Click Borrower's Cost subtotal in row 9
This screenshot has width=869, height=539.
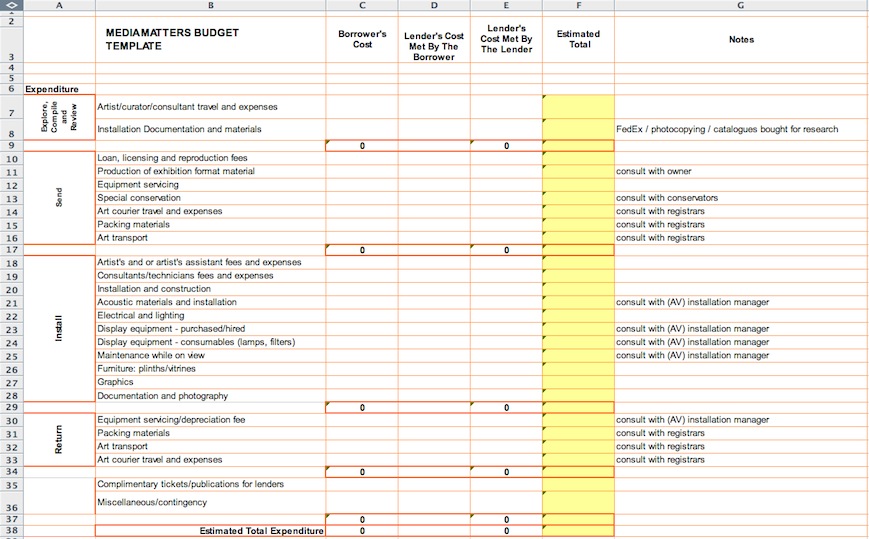pos(362,146)
